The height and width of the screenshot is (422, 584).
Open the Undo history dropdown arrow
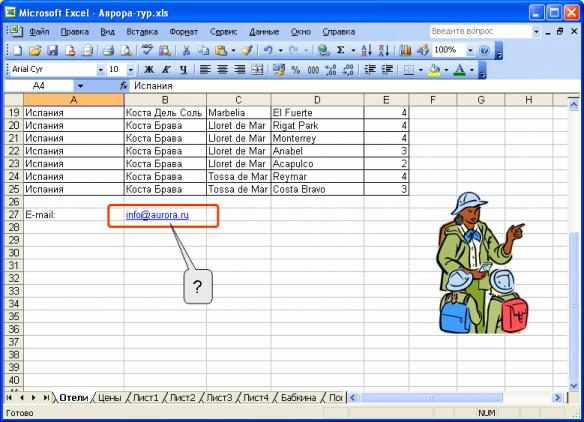click(x=280, y=50)
